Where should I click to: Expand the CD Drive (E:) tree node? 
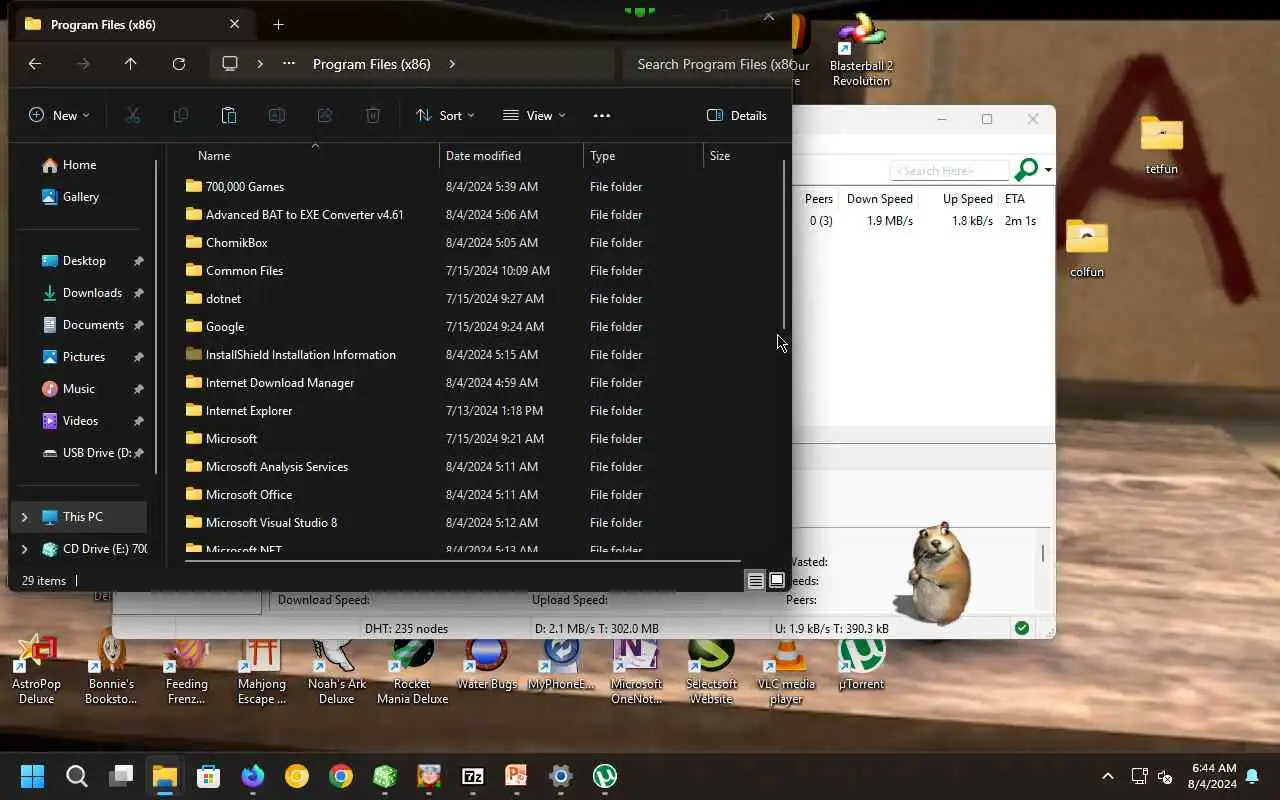[24, 549]
